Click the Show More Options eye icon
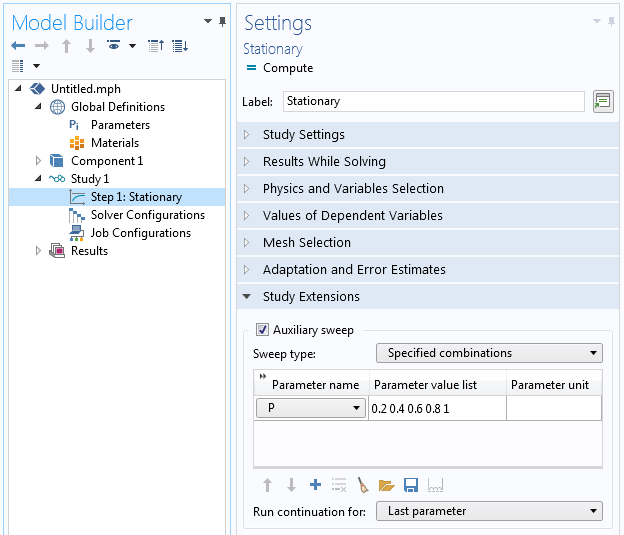The width and height of the screenshot is (624, 535). tap(114, 46)
